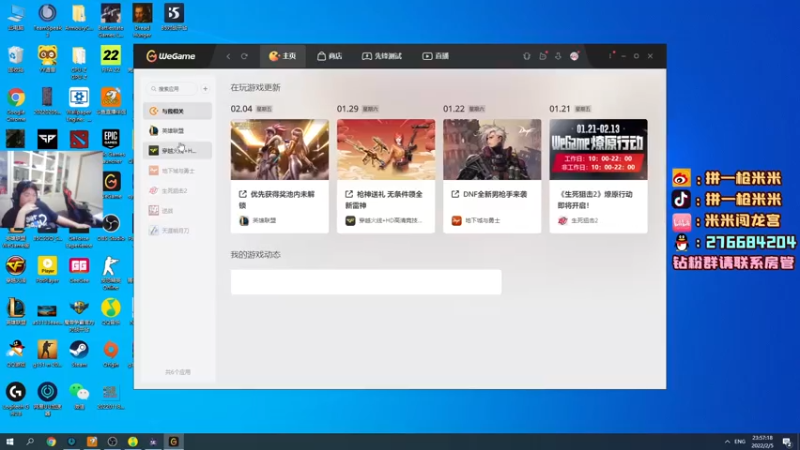Open the FIFA 22 desktop icon
The image size is (800, 450).
click(111, 59)
